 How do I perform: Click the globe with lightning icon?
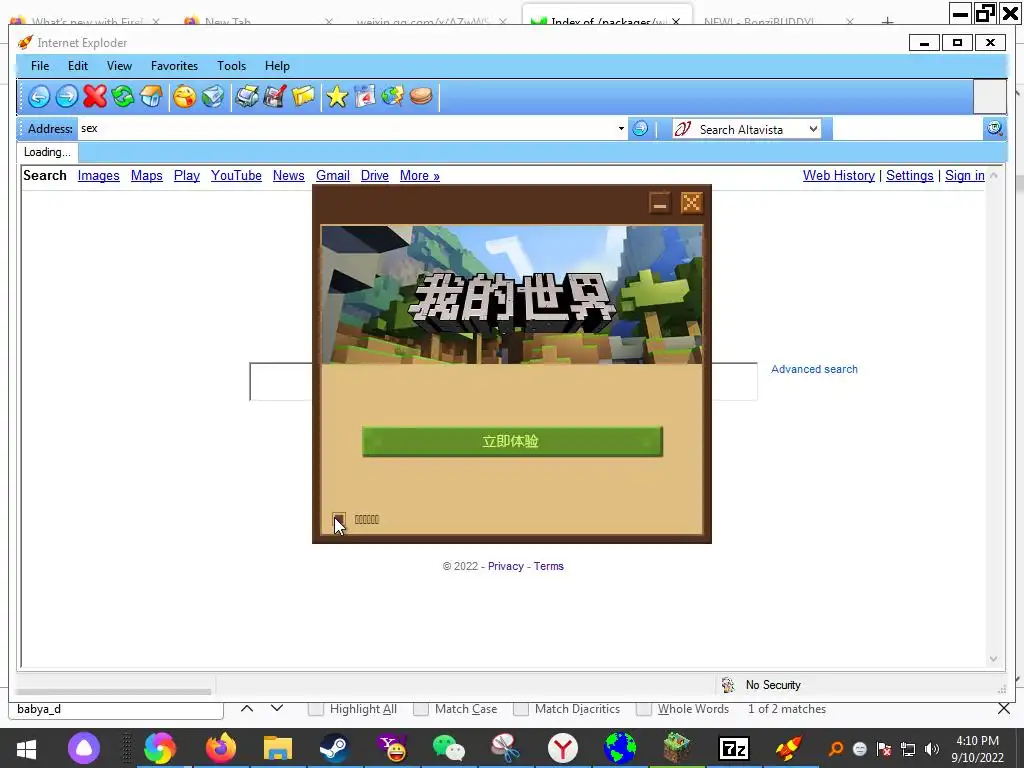click(392, 97)
